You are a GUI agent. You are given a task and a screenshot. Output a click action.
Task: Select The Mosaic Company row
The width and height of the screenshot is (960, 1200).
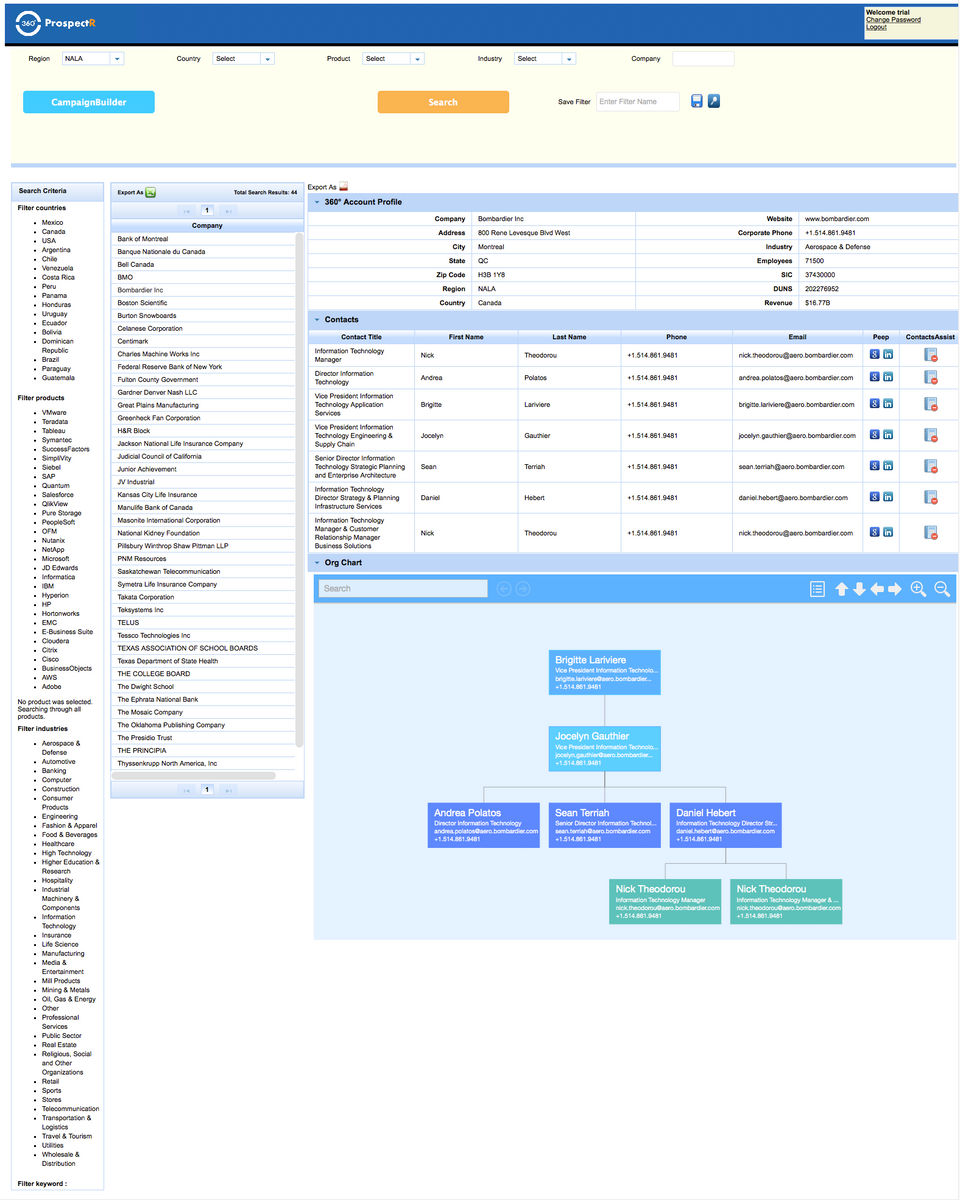tap(203, 712)
